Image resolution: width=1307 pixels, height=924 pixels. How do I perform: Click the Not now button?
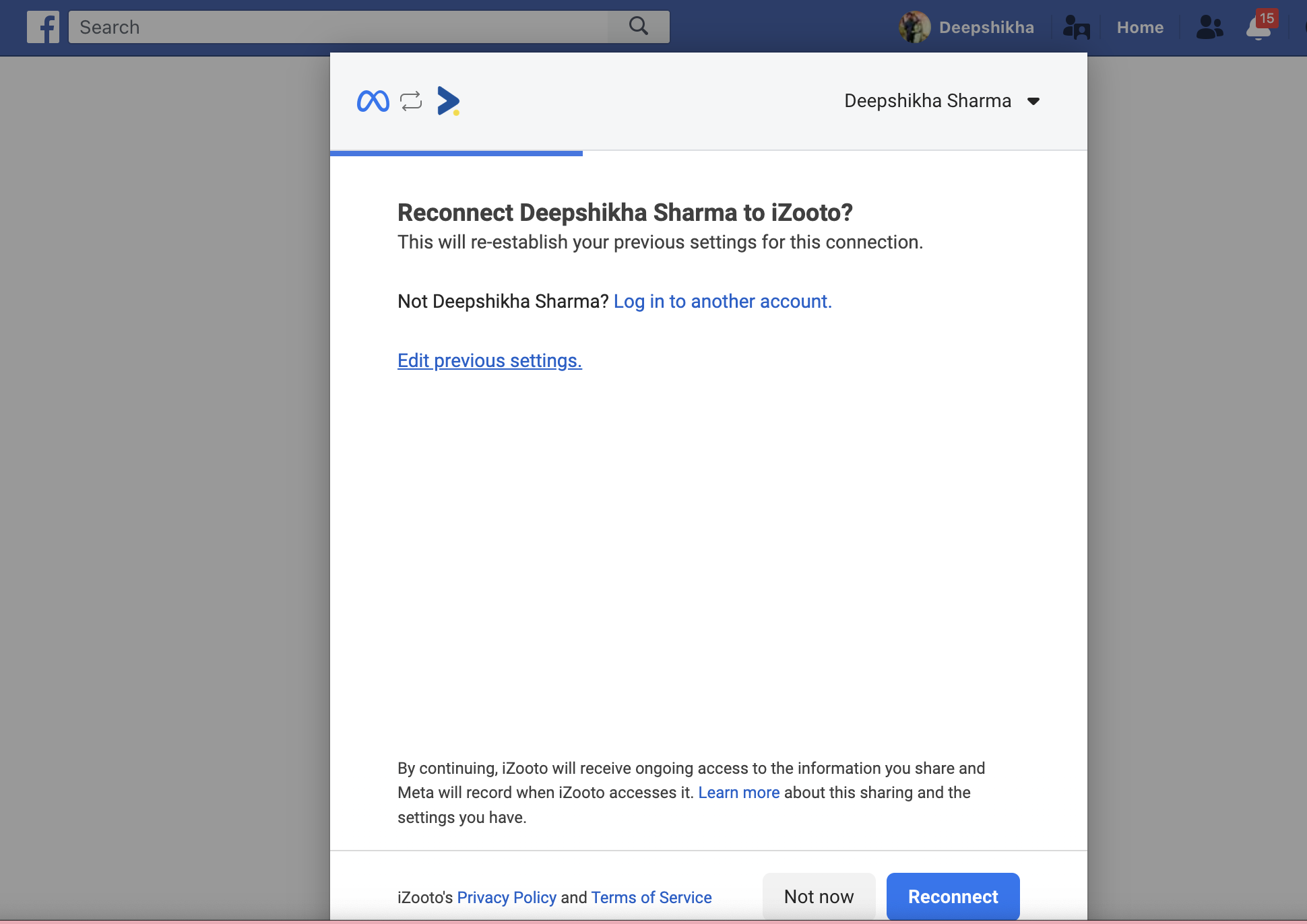819,896
